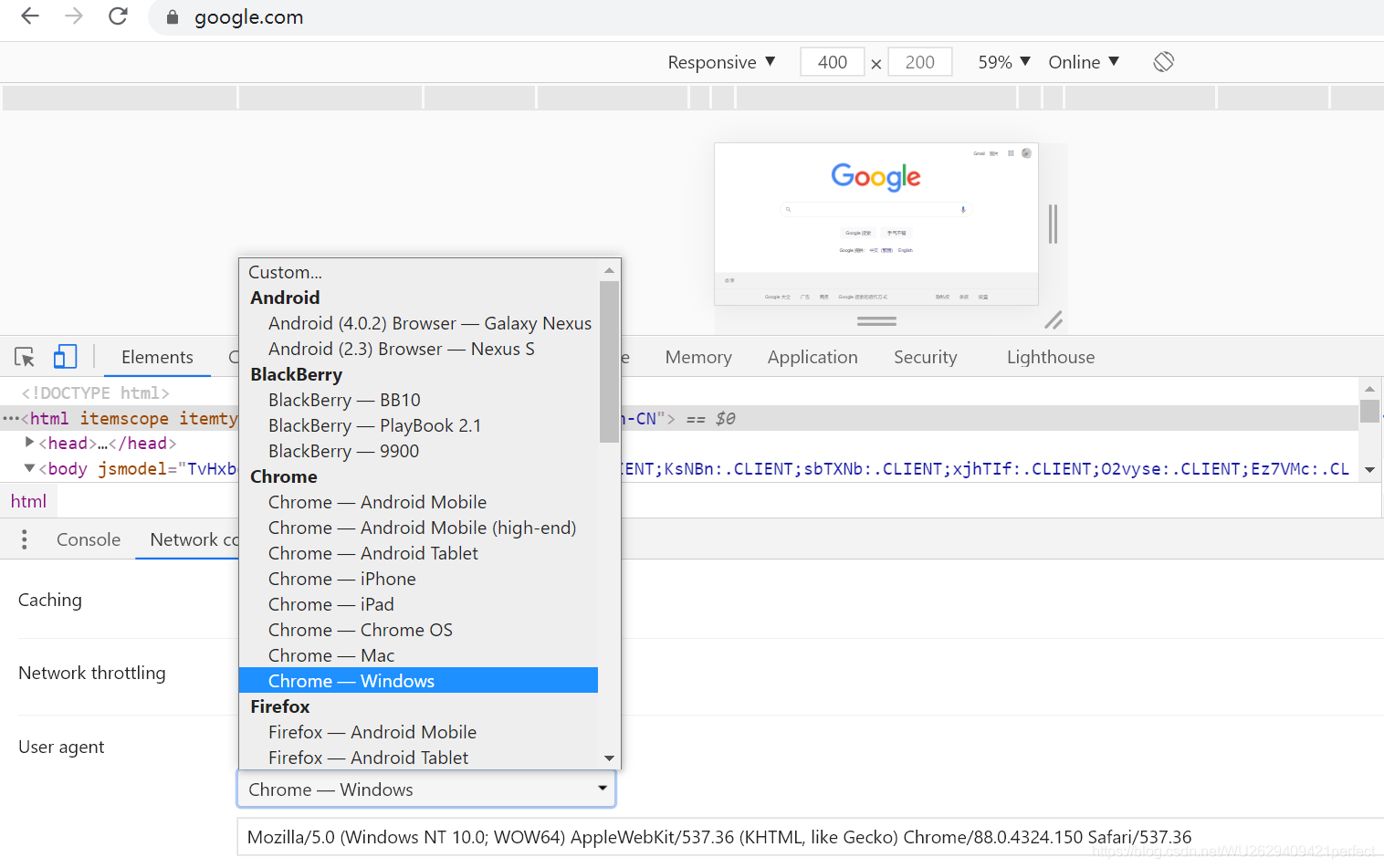
Task: Click the User agent label
Action: pos(61,747)
